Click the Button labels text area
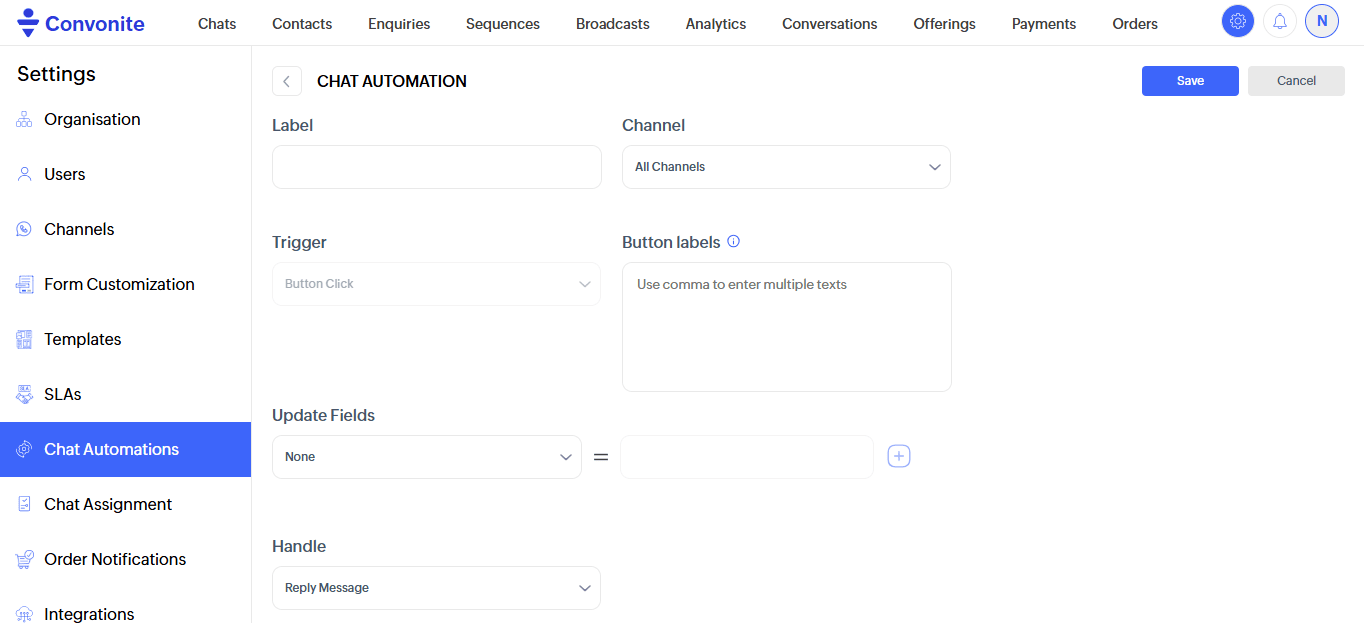This screenshot has width=1364, height=623. click(786, 327)
